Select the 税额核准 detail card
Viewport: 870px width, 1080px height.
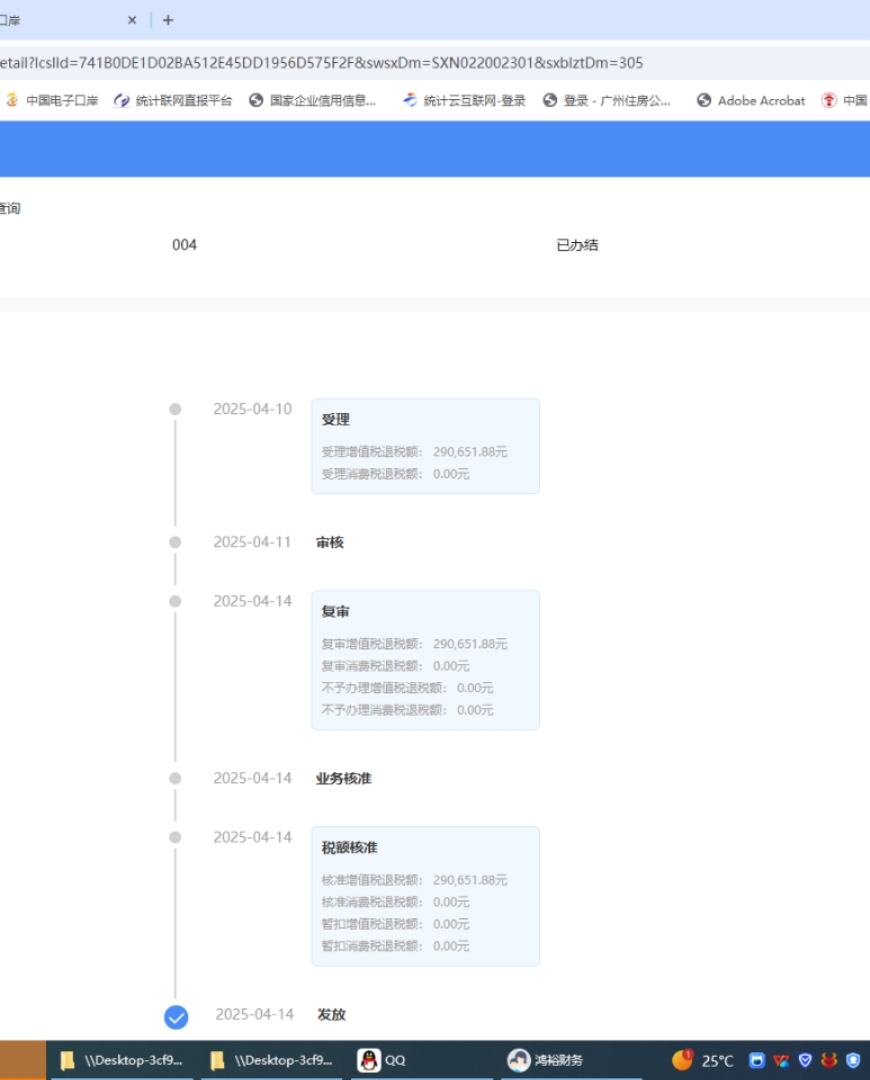(425, 895)
